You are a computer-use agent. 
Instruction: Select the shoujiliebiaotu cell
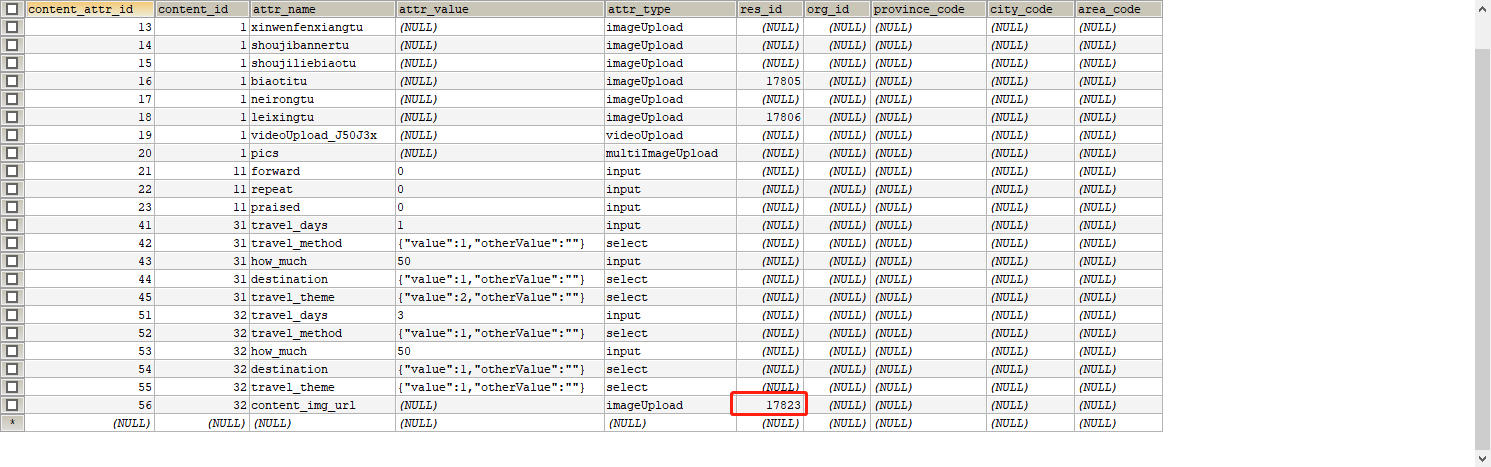[322, 63]
